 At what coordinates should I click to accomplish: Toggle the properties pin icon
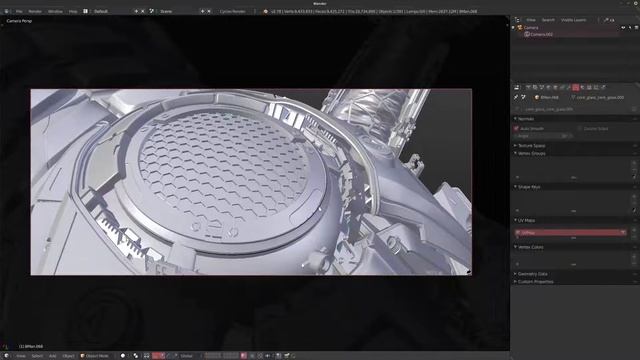click(516, 97)
